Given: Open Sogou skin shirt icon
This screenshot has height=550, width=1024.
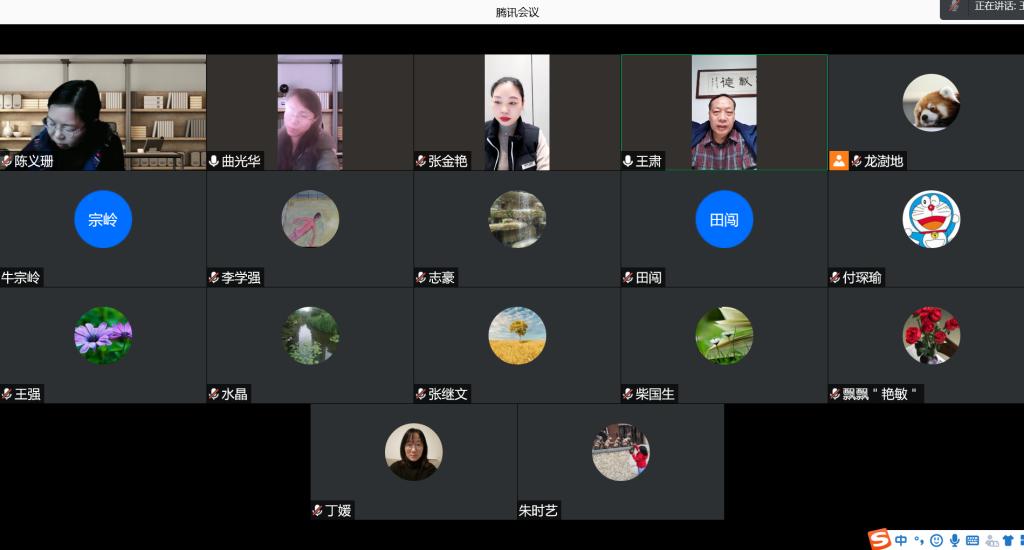Looking at the screenshot, I should (x=1008, y=540).
